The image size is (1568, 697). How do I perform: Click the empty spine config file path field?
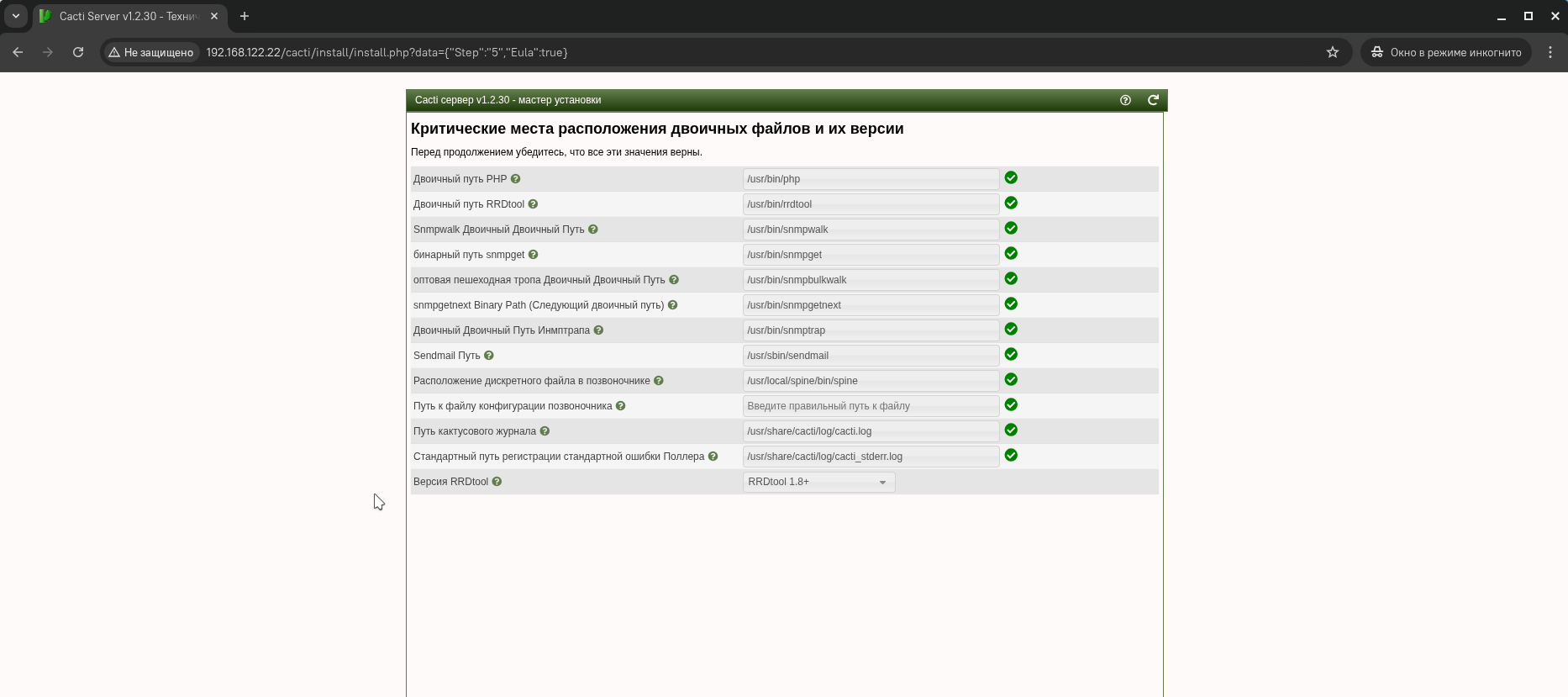pyautogui.click(x=871, y=406)
